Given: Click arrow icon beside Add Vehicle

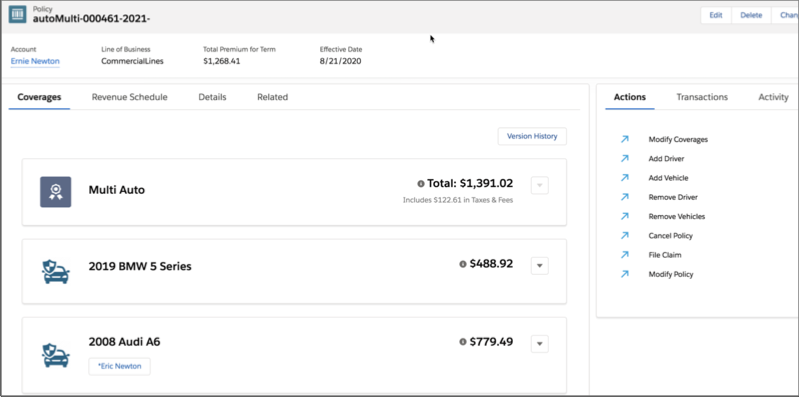Looking at the screenshot, I should coord(625,178).
